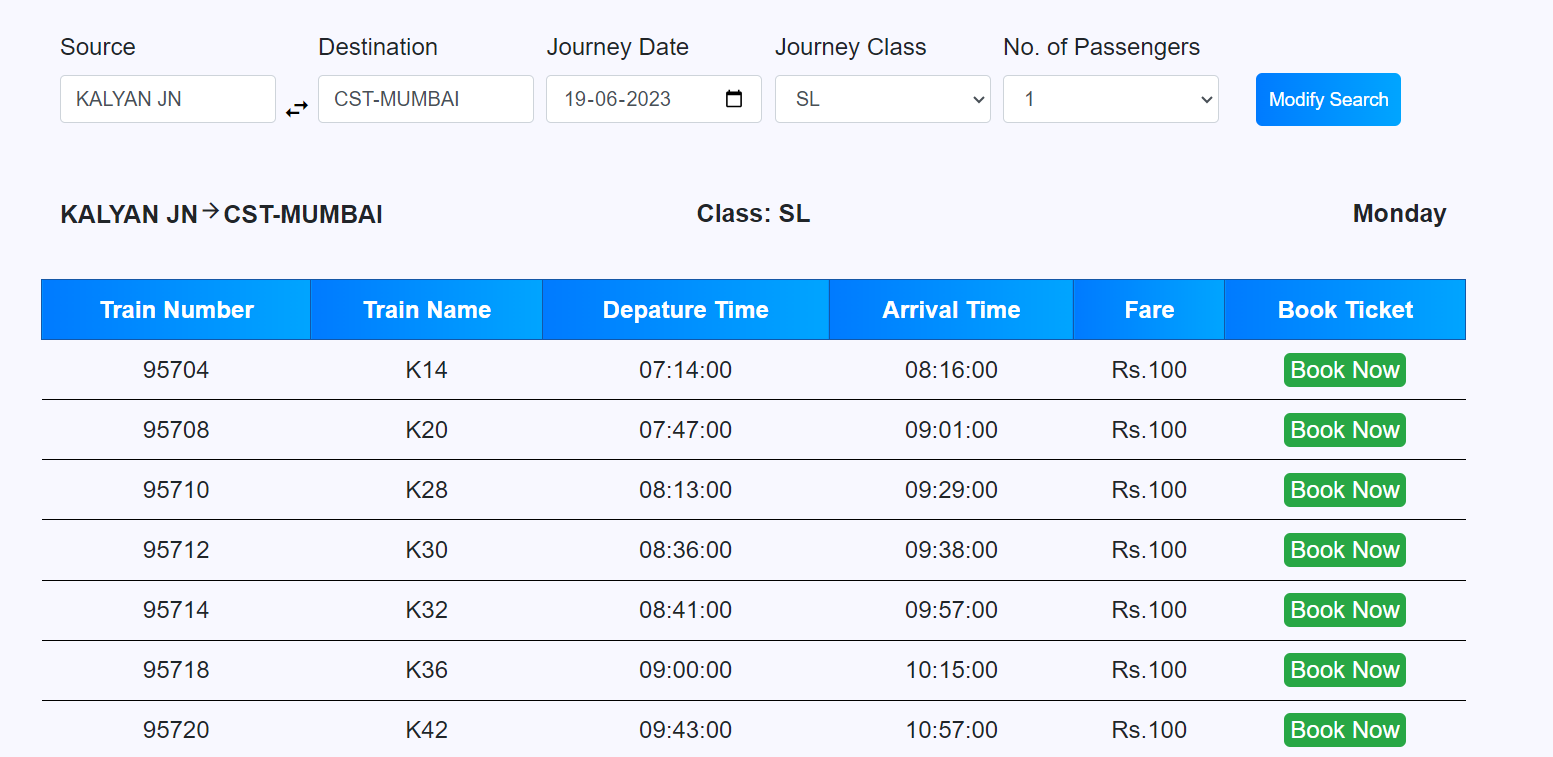Image resolution: width=1553 pixels, height=757 pixels.
Task: Click the Destination input field
Action: pos(425,99)
